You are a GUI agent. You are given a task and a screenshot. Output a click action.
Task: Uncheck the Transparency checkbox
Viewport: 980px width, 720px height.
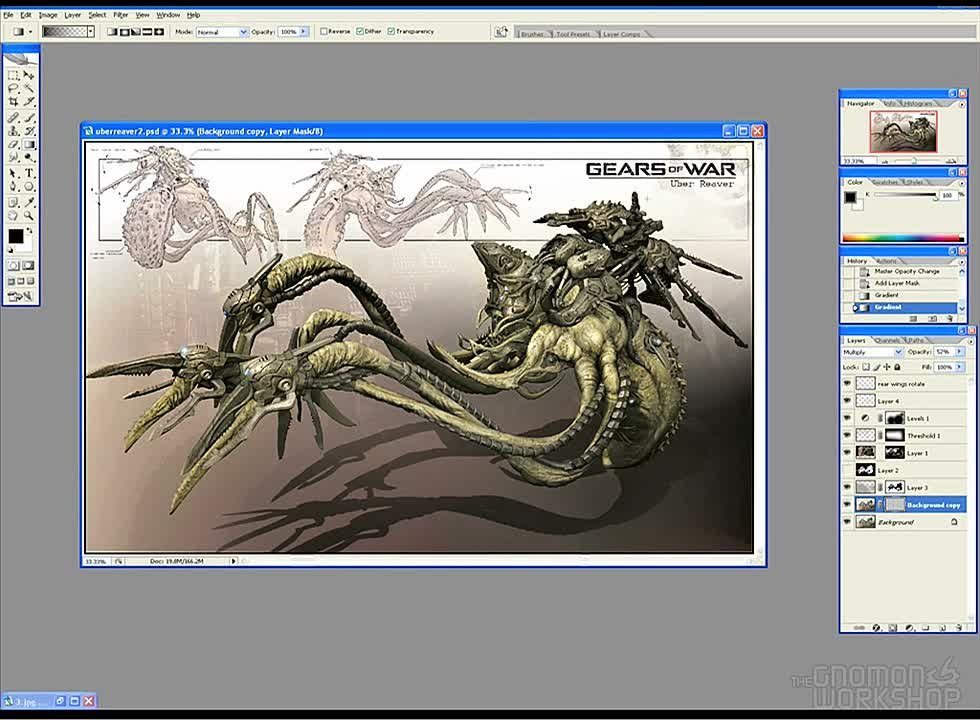[391, 31]
